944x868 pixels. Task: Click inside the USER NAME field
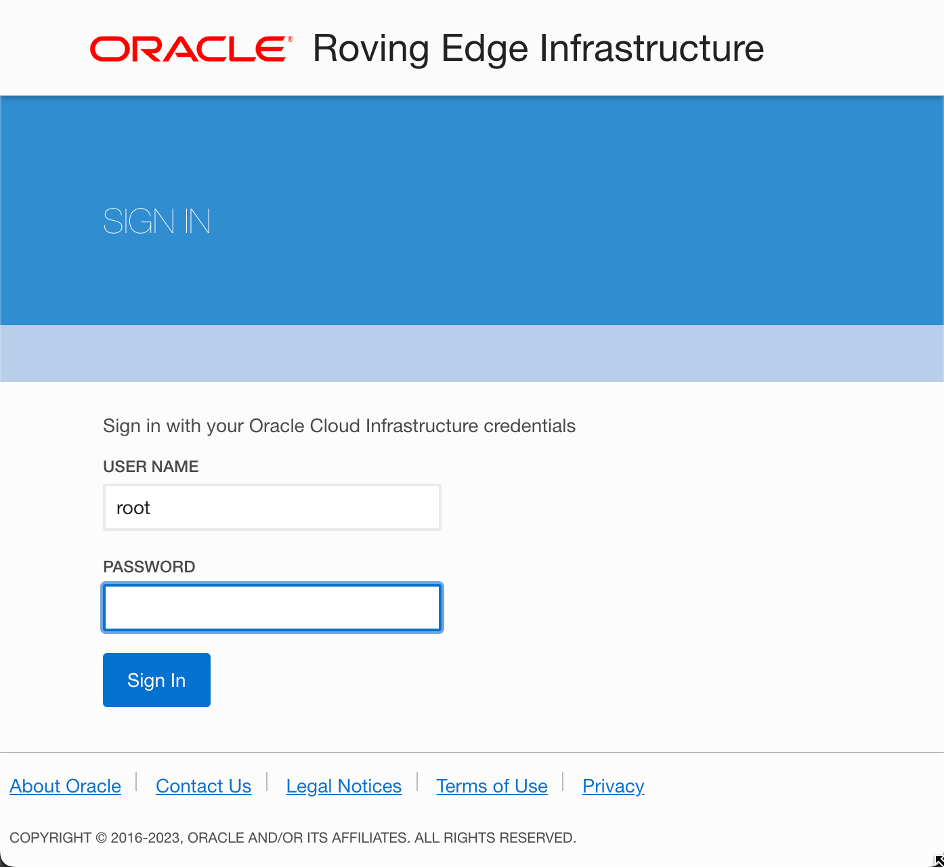[x=271, y=507]
